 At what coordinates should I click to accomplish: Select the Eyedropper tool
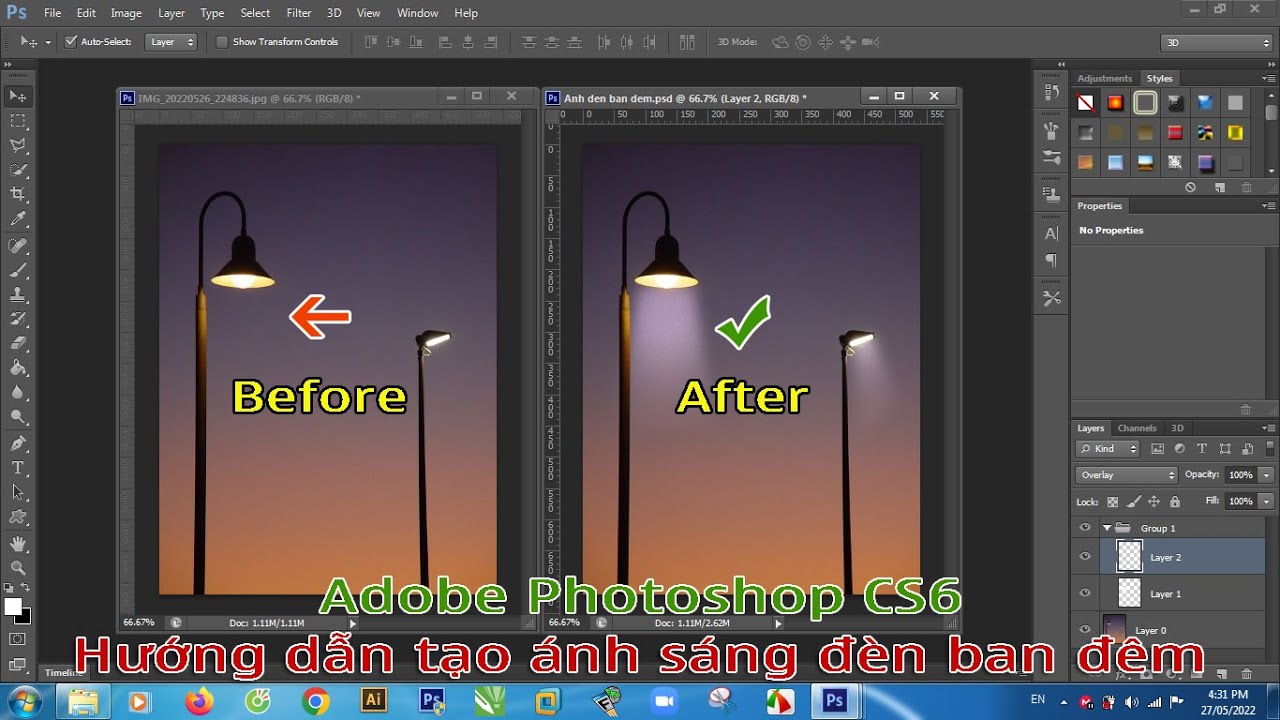click(18, 220)
